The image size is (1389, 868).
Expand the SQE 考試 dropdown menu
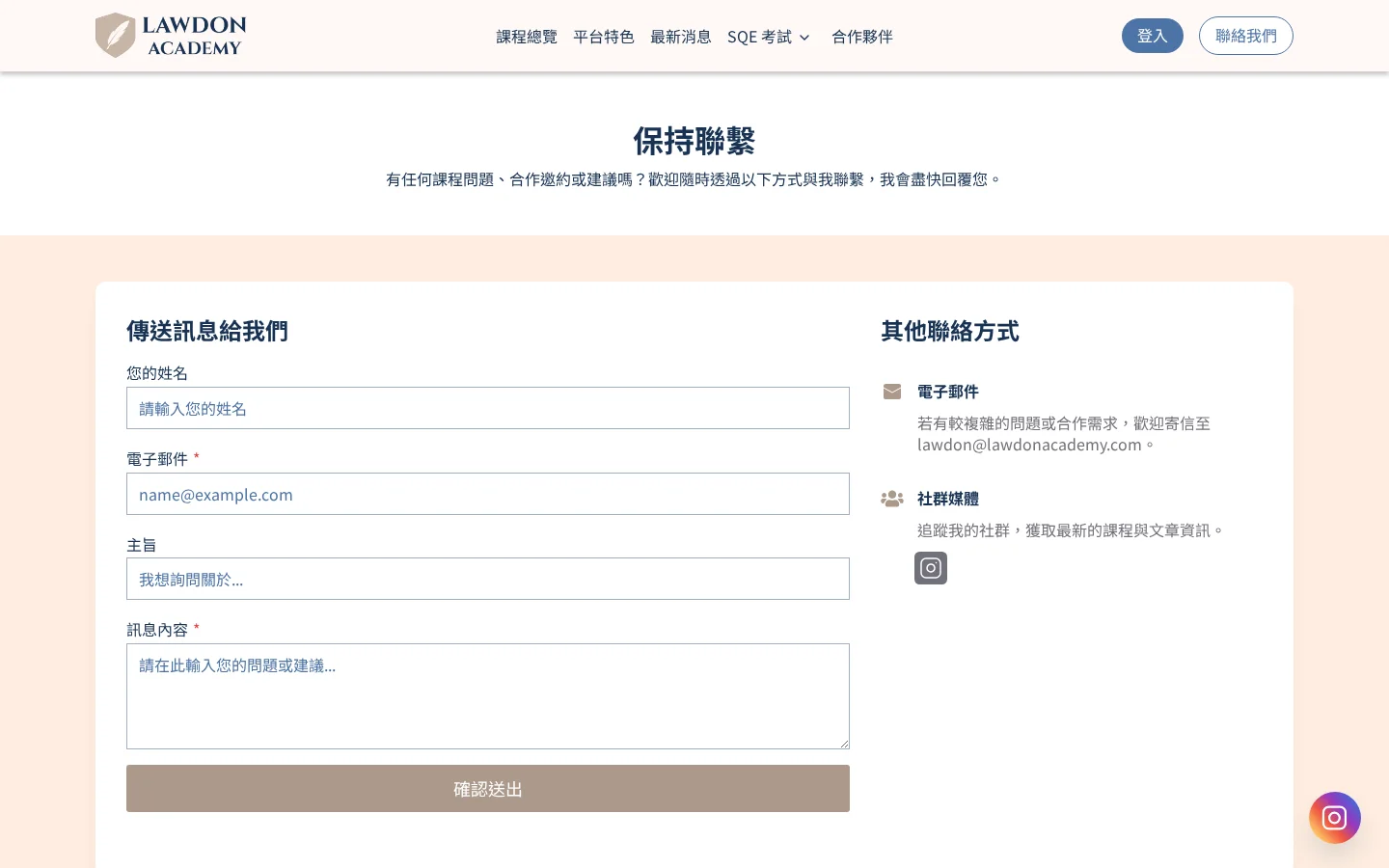pos(768,37)
